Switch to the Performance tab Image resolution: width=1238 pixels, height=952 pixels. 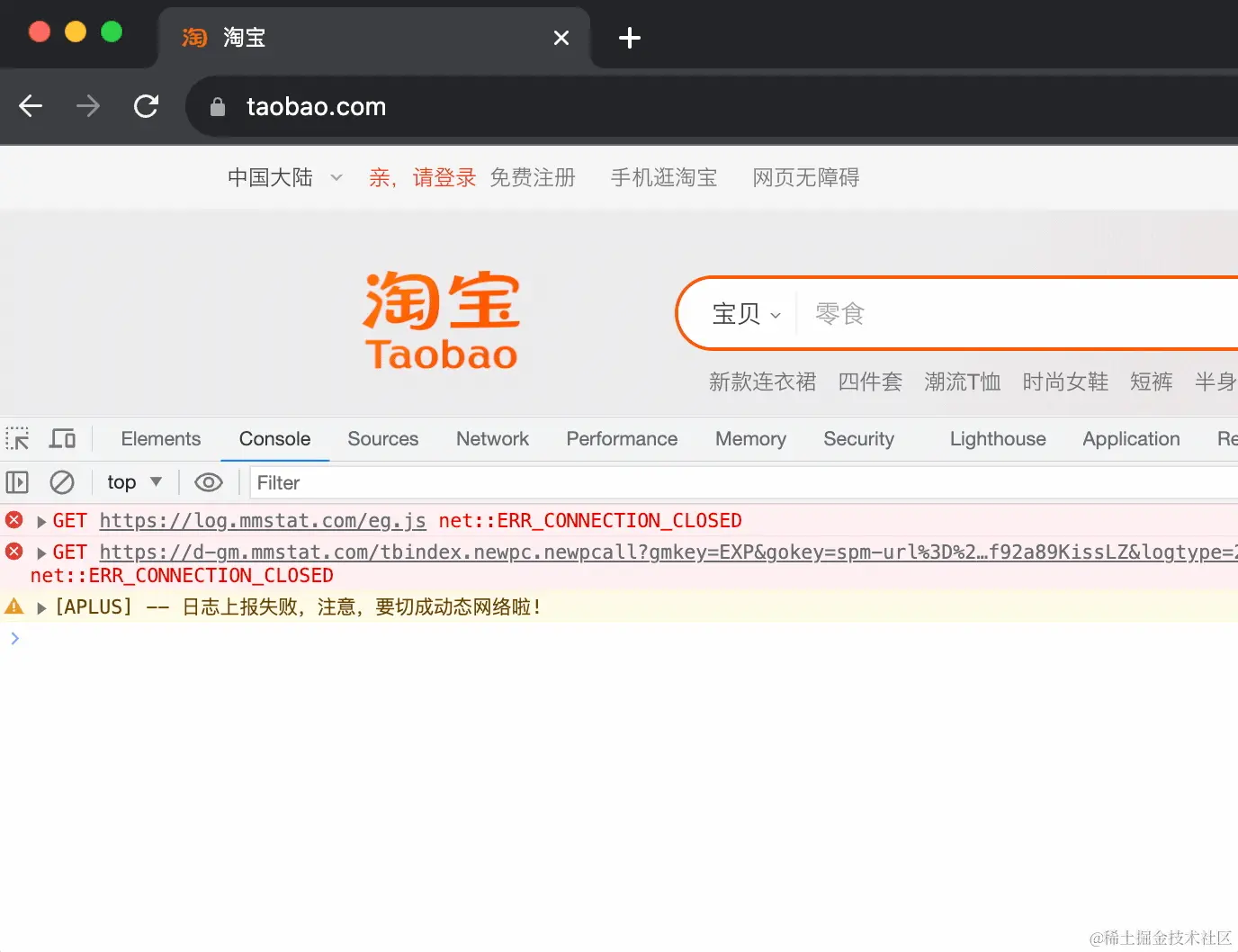click(x=622, y=438)
